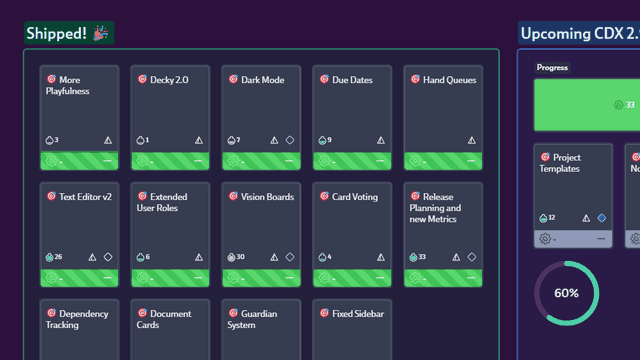Viewport: 640px width, 360px height.
Task: Open the Guardian System card
Action: [x=261, y=330]
